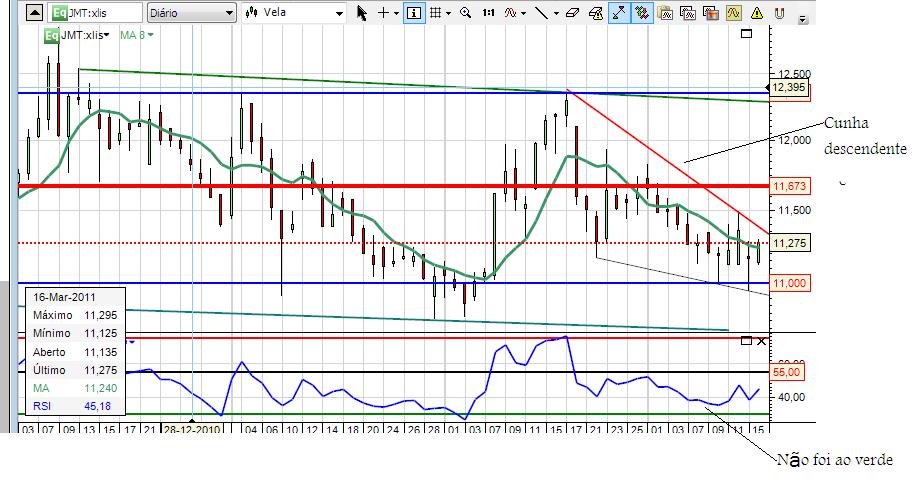The width and height of the screenshot is (915, 504).
Task: Select the trend line drawing tool
Action: click(x=542, y=13)
